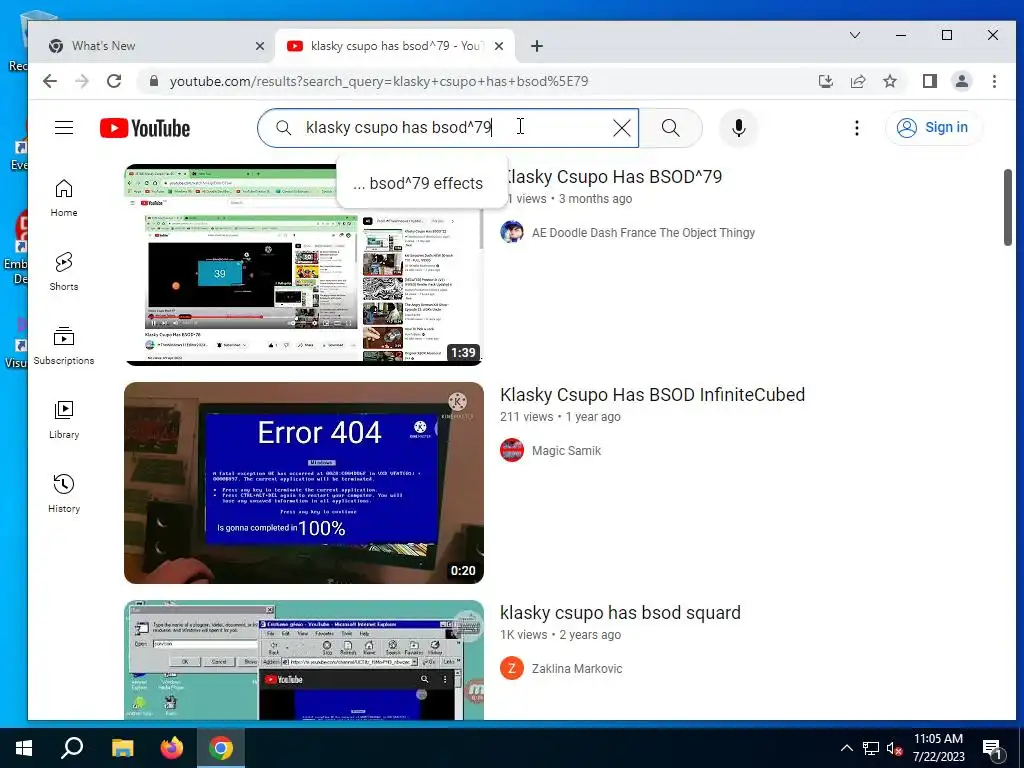Open Shorts in YouTube sidebar
1024x768 pixels.
point(64,272)
